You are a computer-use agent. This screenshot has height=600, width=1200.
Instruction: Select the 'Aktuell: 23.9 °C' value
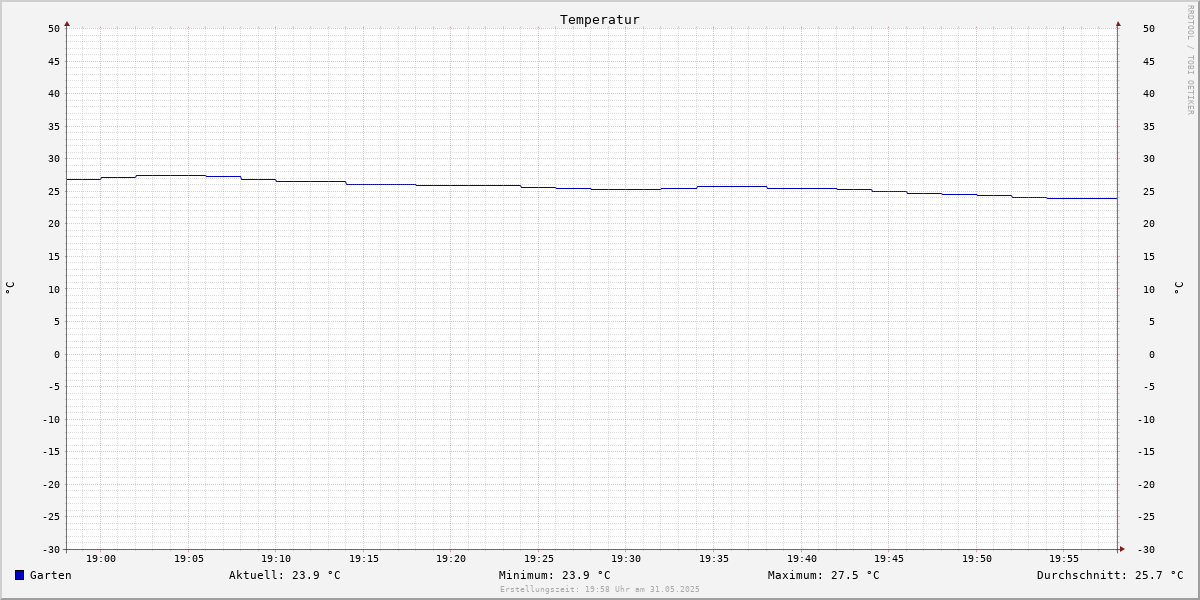tap(284, 575)
